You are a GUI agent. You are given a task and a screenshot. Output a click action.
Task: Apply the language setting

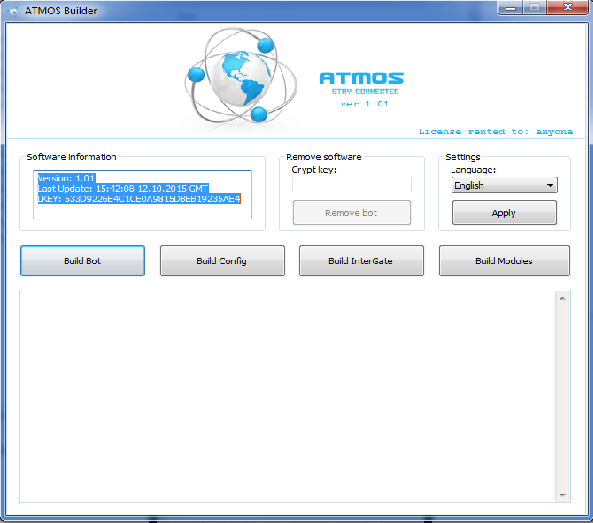(504, 213)
